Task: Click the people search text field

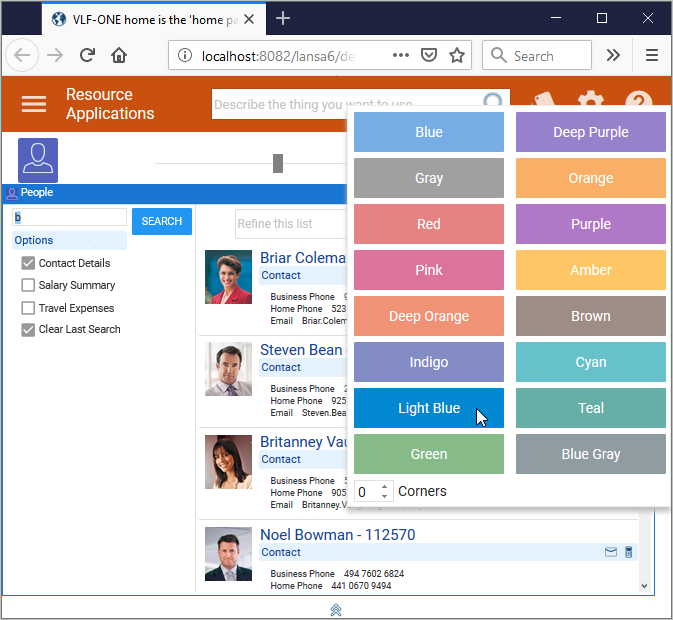Action: (69, 217)
